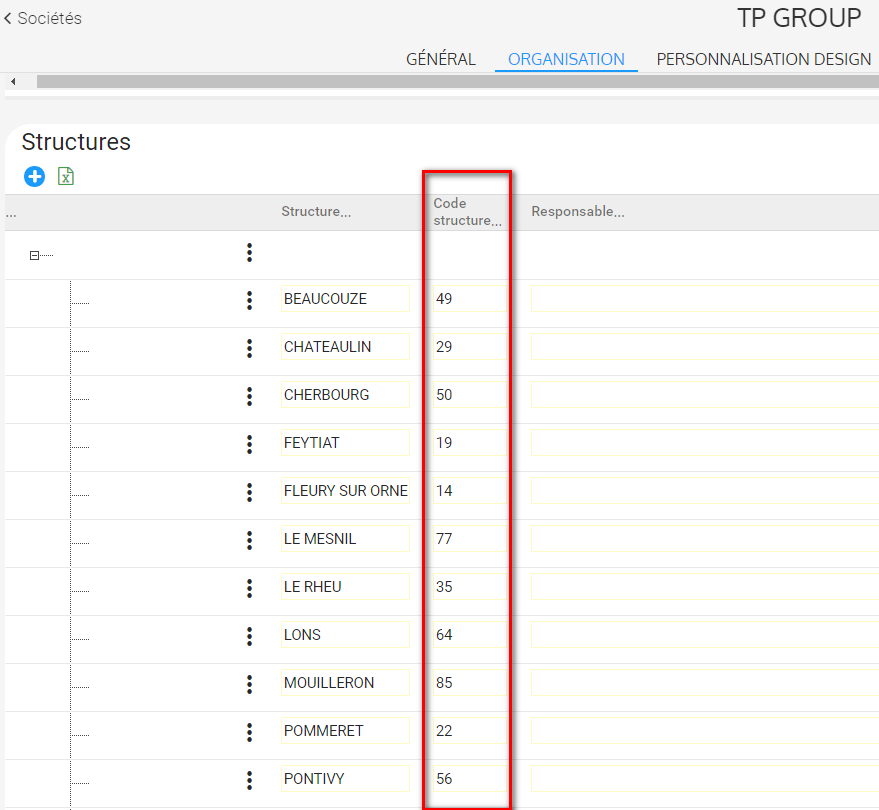Open three-dot menu for CHERBOURG row
Image resolution: width=879 pixels, height=810 pixels.
tap(249, 396)
